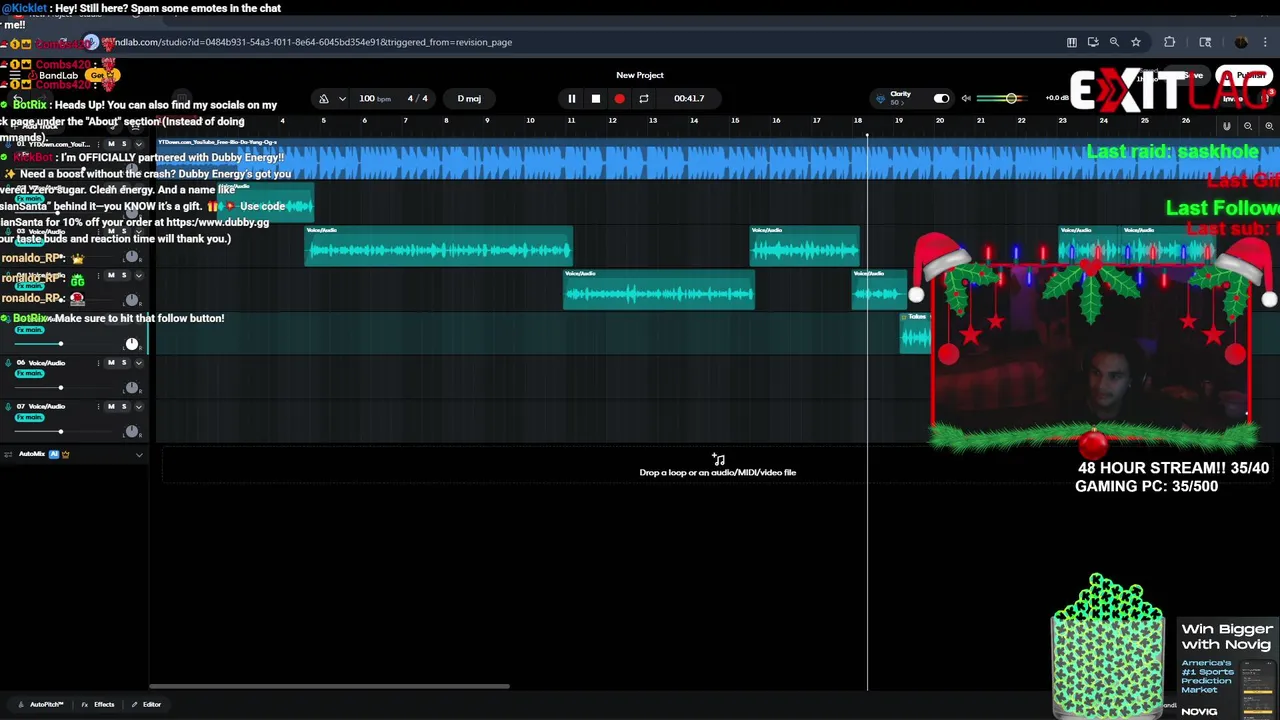Click the horizontal timeline scrollbar
Image resolution: width=1280 pixels, height=720 pixels.
tap(329, 686)
